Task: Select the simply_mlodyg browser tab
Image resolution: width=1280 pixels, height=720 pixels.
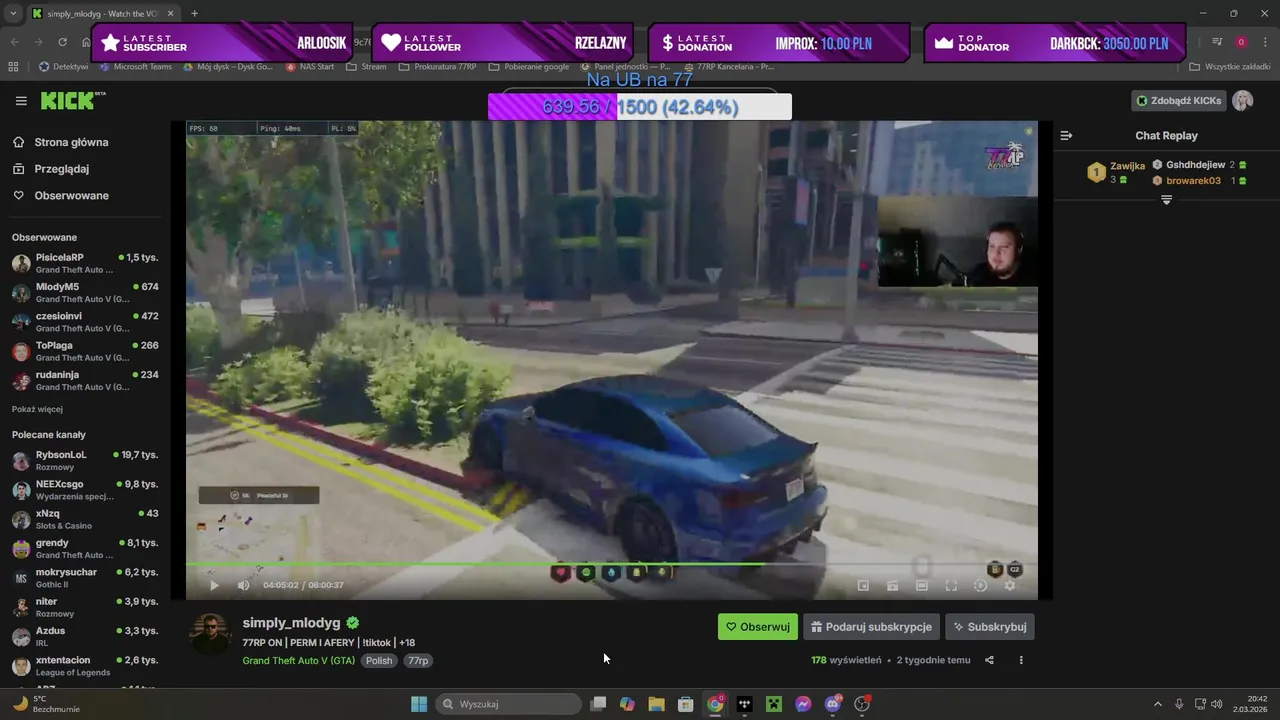Action: pyautogui.click(x=103, y=13)
